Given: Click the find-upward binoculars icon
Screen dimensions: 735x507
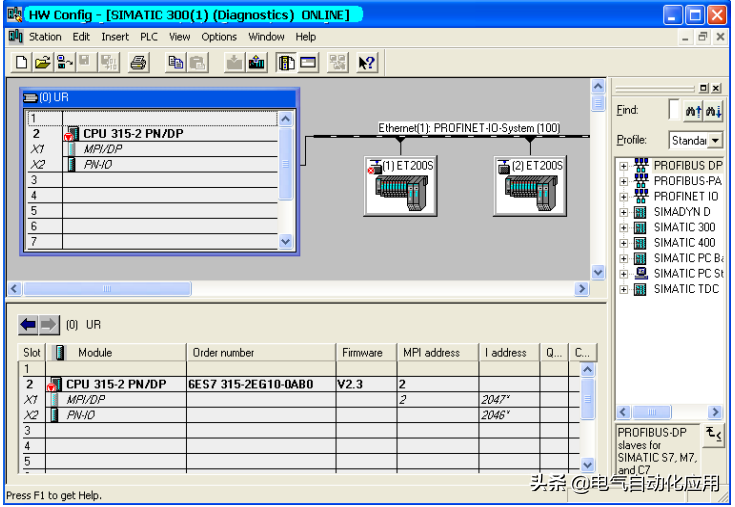Looking at the screenshot, I should (694, 110).
